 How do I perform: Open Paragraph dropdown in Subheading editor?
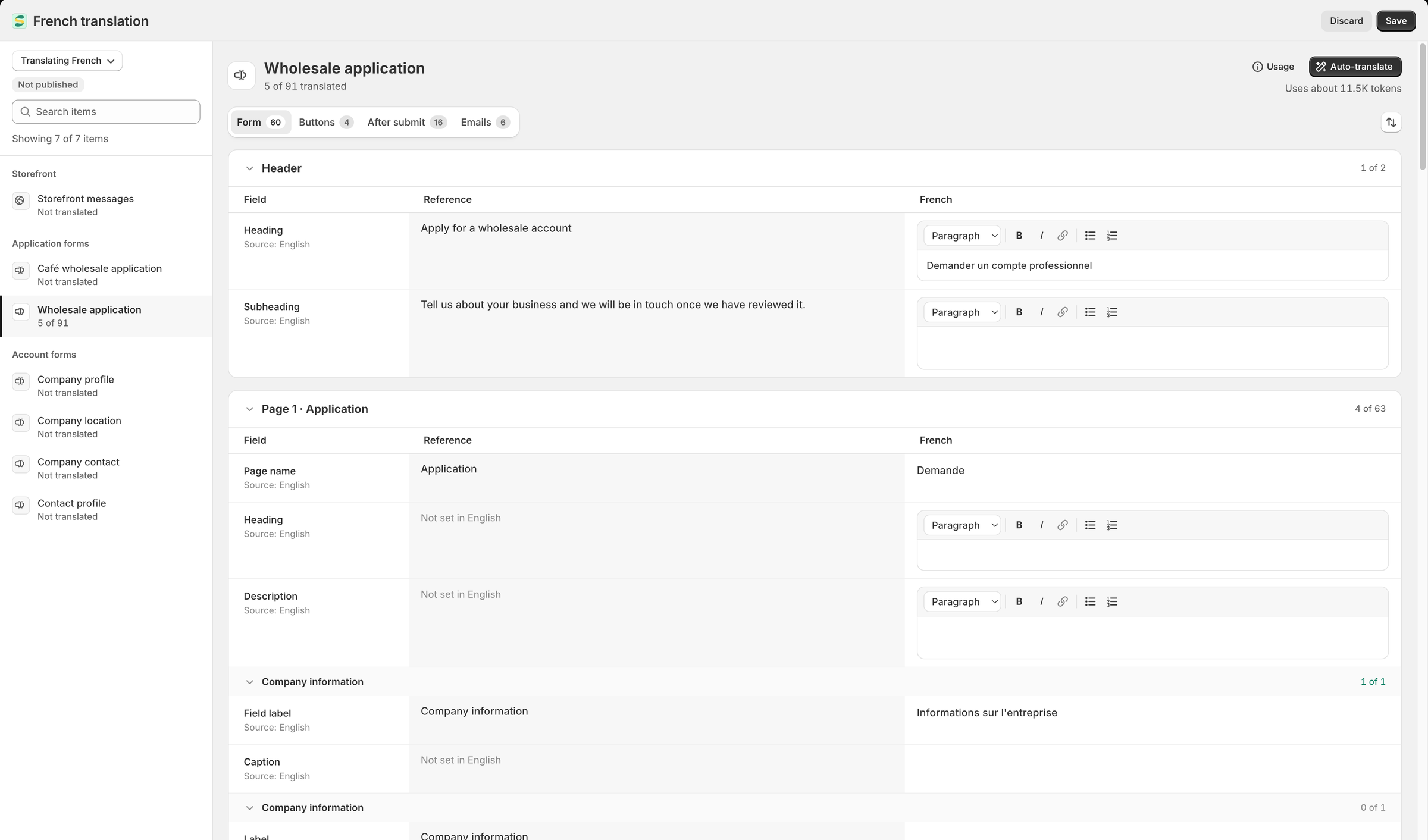click(962, 312)
